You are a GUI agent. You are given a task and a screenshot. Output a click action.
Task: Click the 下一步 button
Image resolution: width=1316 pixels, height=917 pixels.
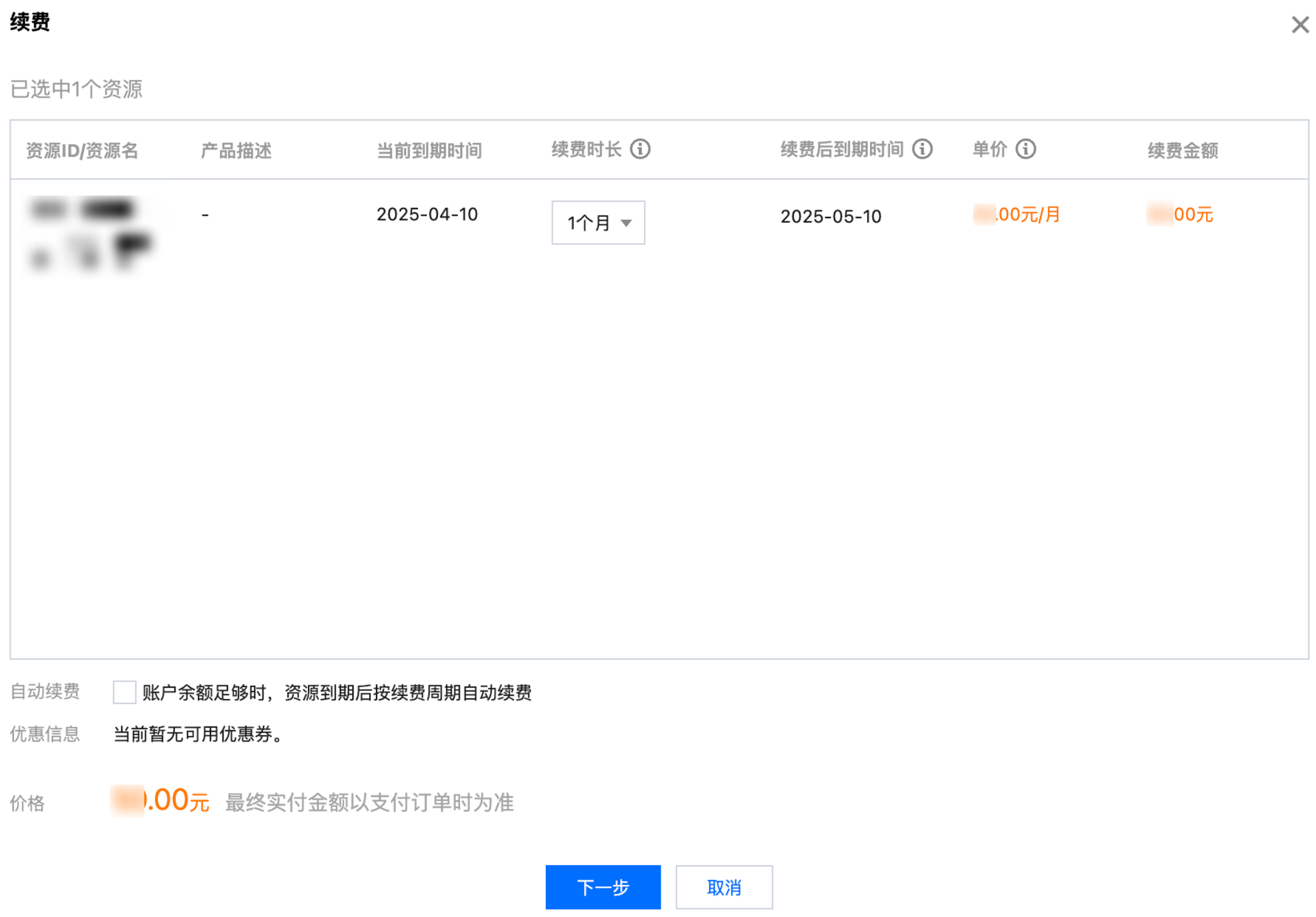click(x=603, y=887)
